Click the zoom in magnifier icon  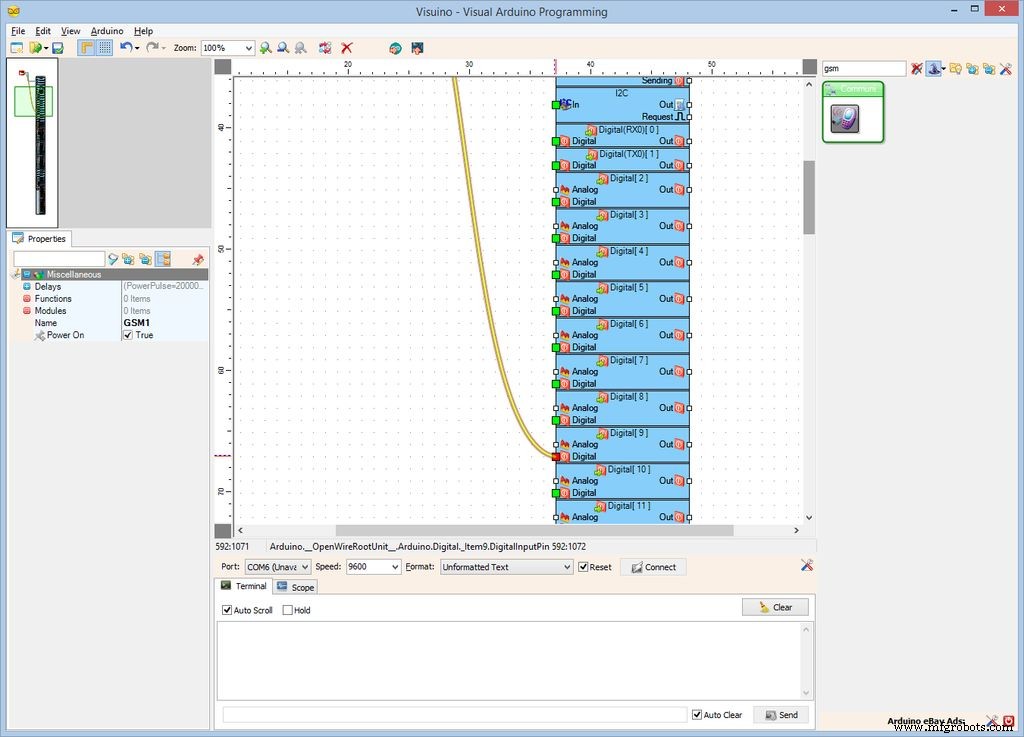(265, 48)
